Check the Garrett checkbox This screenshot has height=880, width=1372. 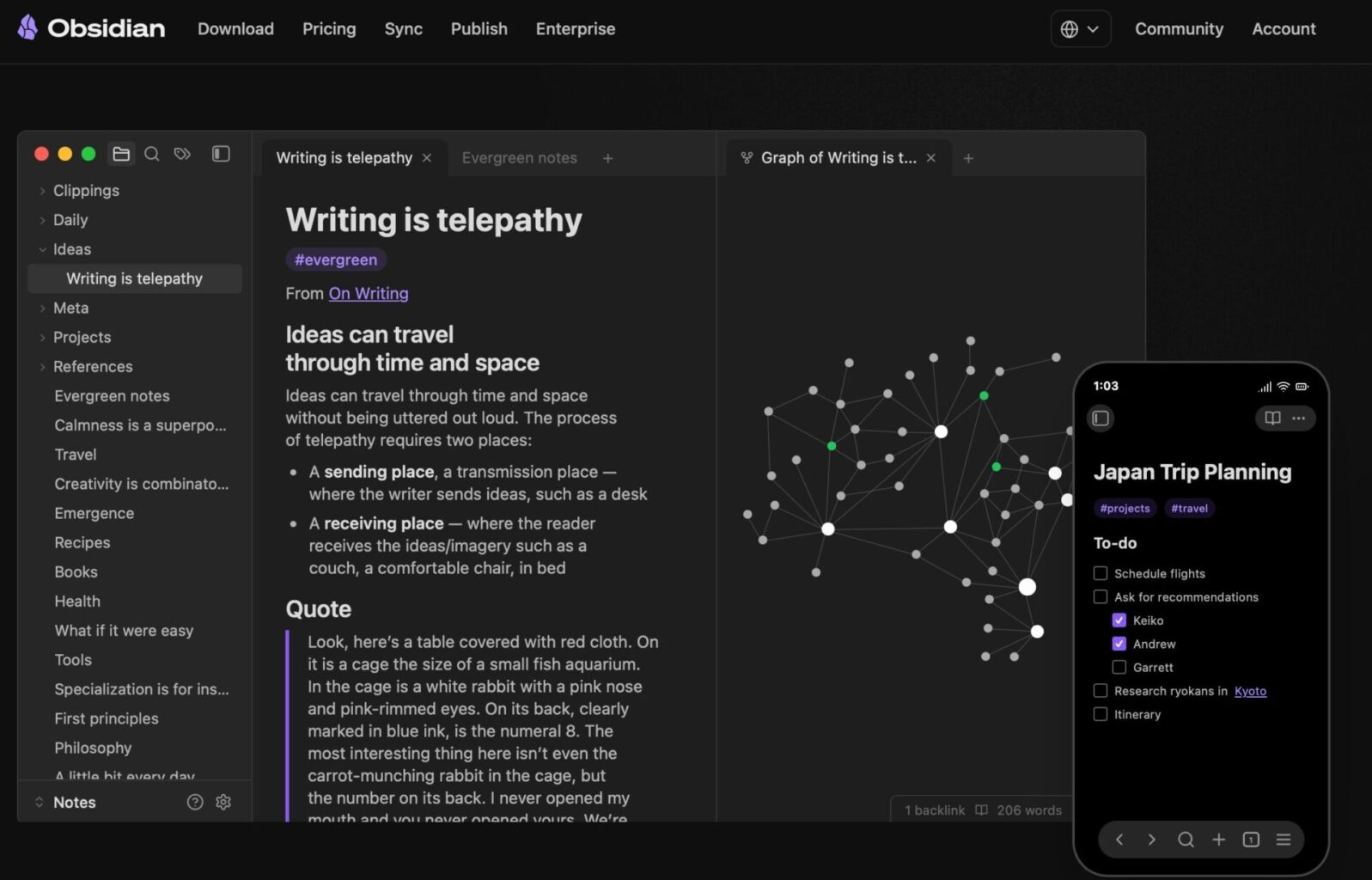(1119, 667)
